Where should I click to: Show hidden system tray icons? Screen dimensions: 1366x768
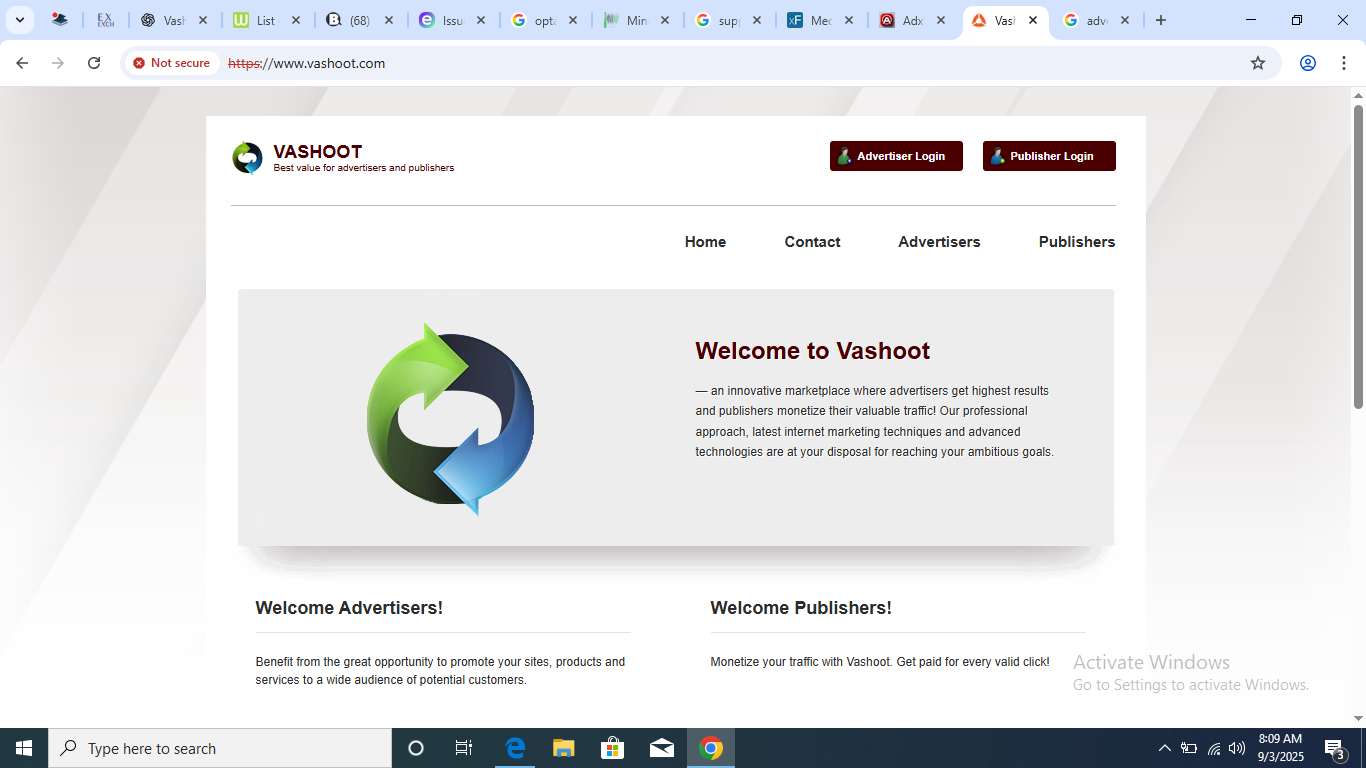tap(1164, 748)
